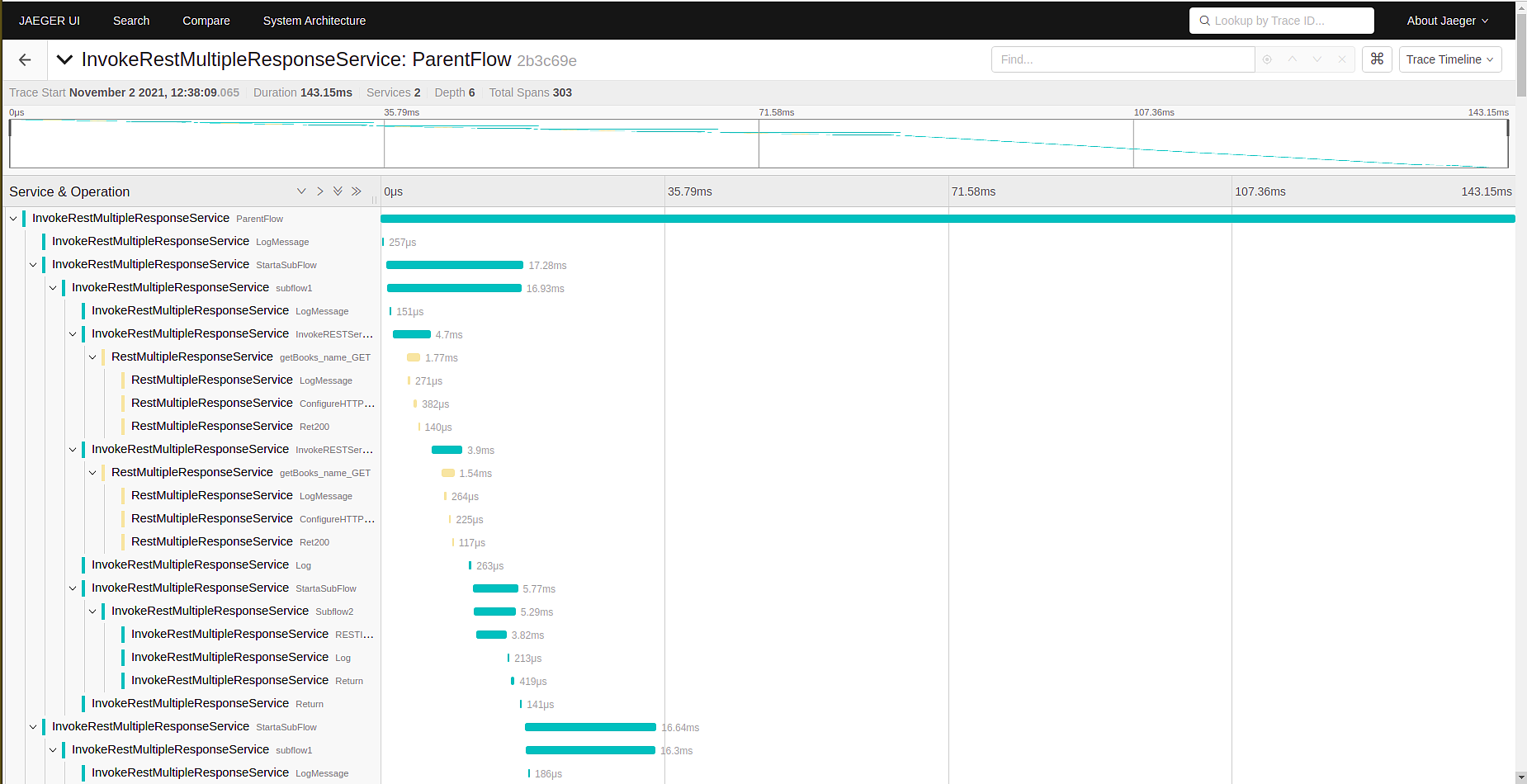Click the back arrow to return to search
Screen dimensions: 1527x784
point(25,59)
